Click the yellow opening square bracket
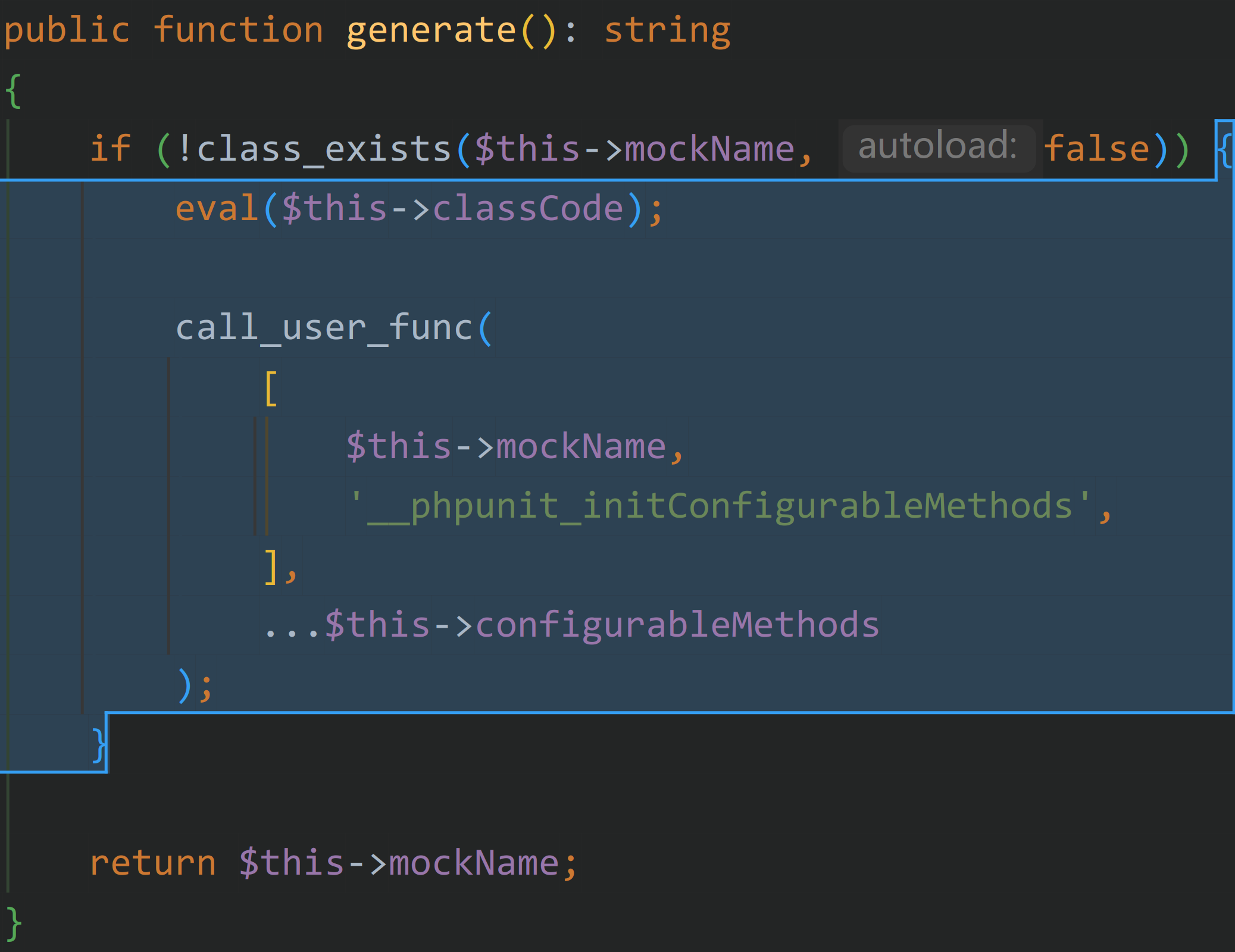The width and height of the screenshot is (1235, 952). tap(271, 389)
